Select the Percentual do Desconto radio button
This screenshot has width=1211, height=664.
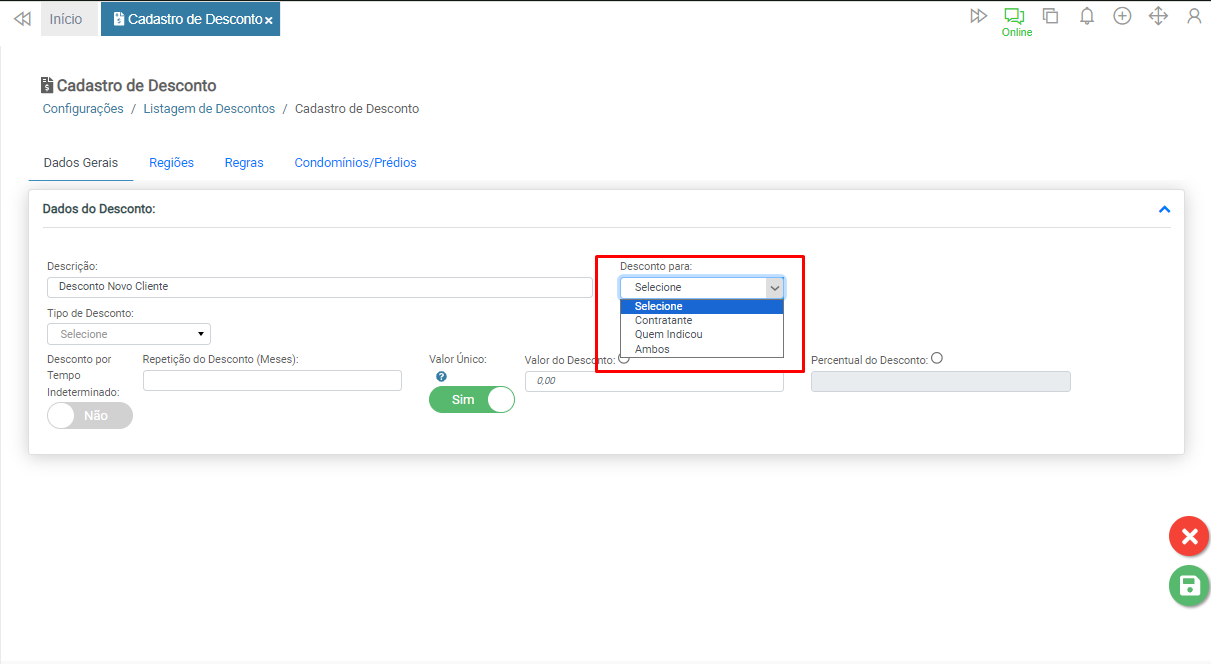[937, 359]
